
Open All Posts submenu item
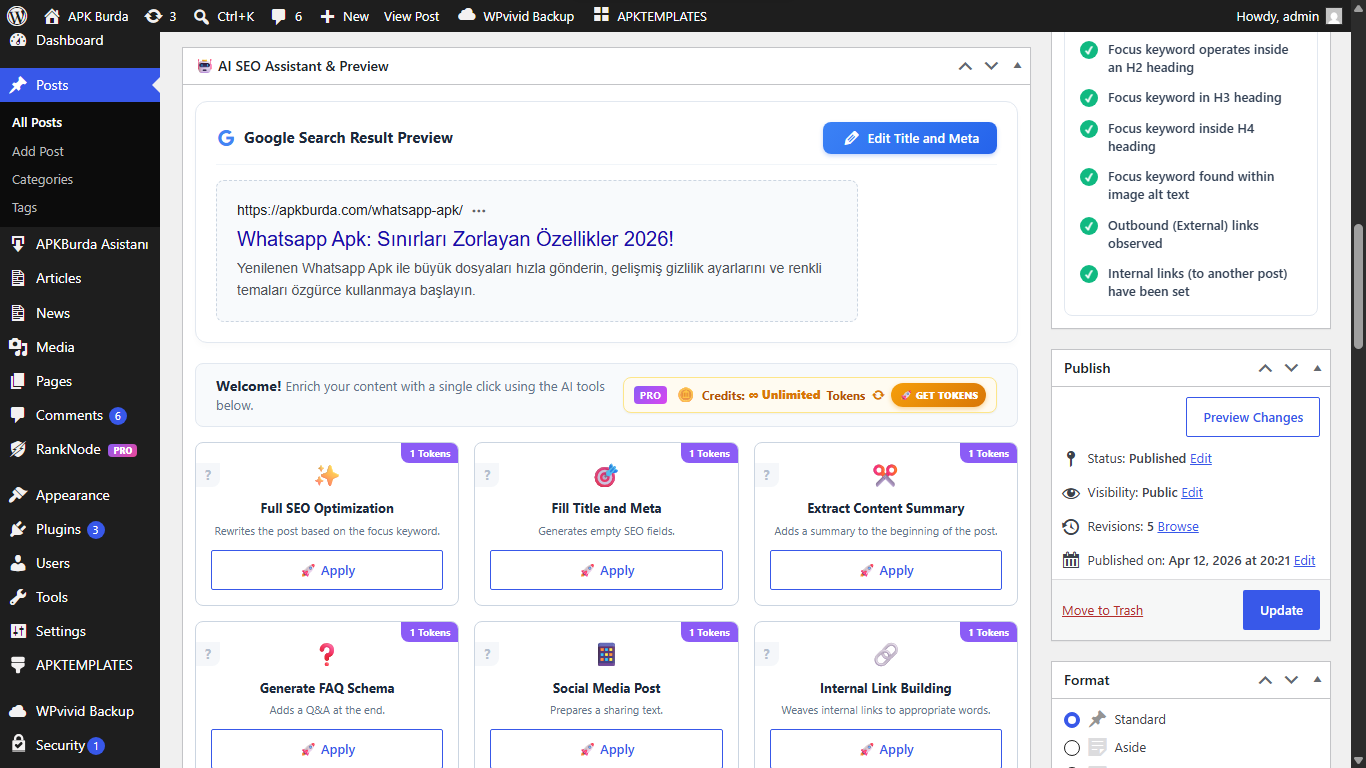pos(37,122)
